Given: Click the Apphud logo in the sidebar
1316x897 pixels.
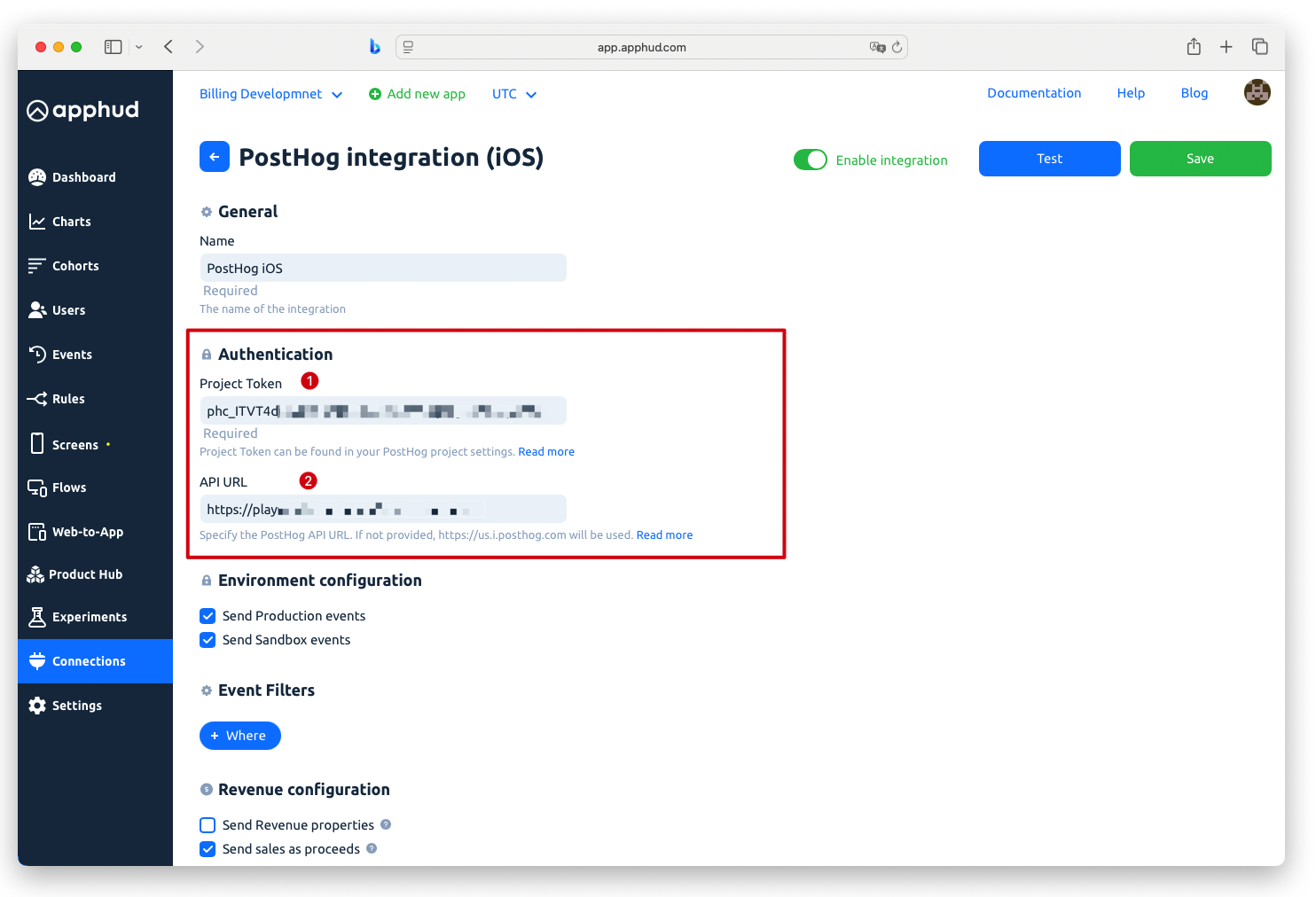Looking at the screenshot, I should [x=83, y=110].
